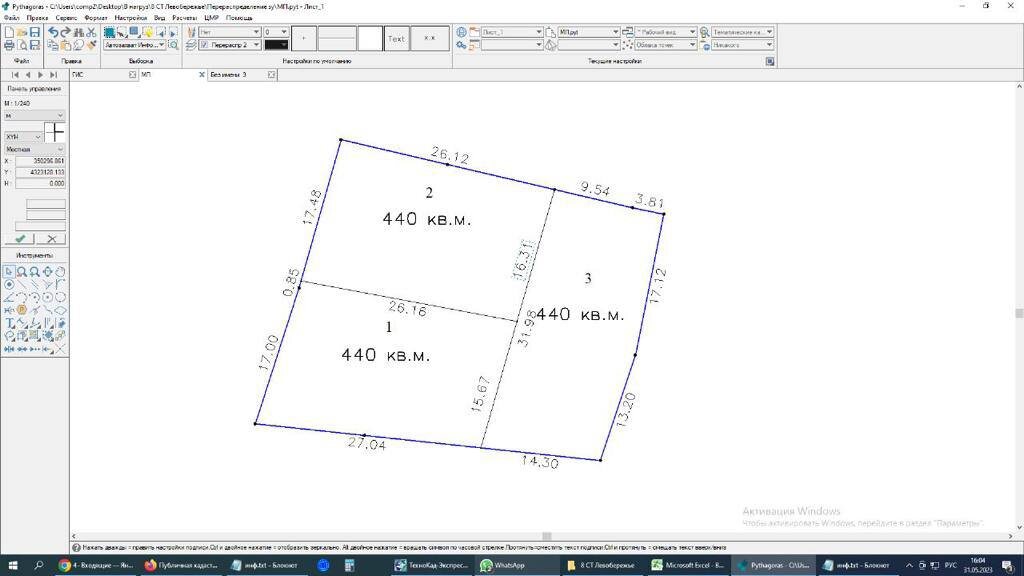Viewport: 1024px width, 576px height.
Task: Open Microsoft Excel in the taskbar
Action: click(x=688, y=566)
